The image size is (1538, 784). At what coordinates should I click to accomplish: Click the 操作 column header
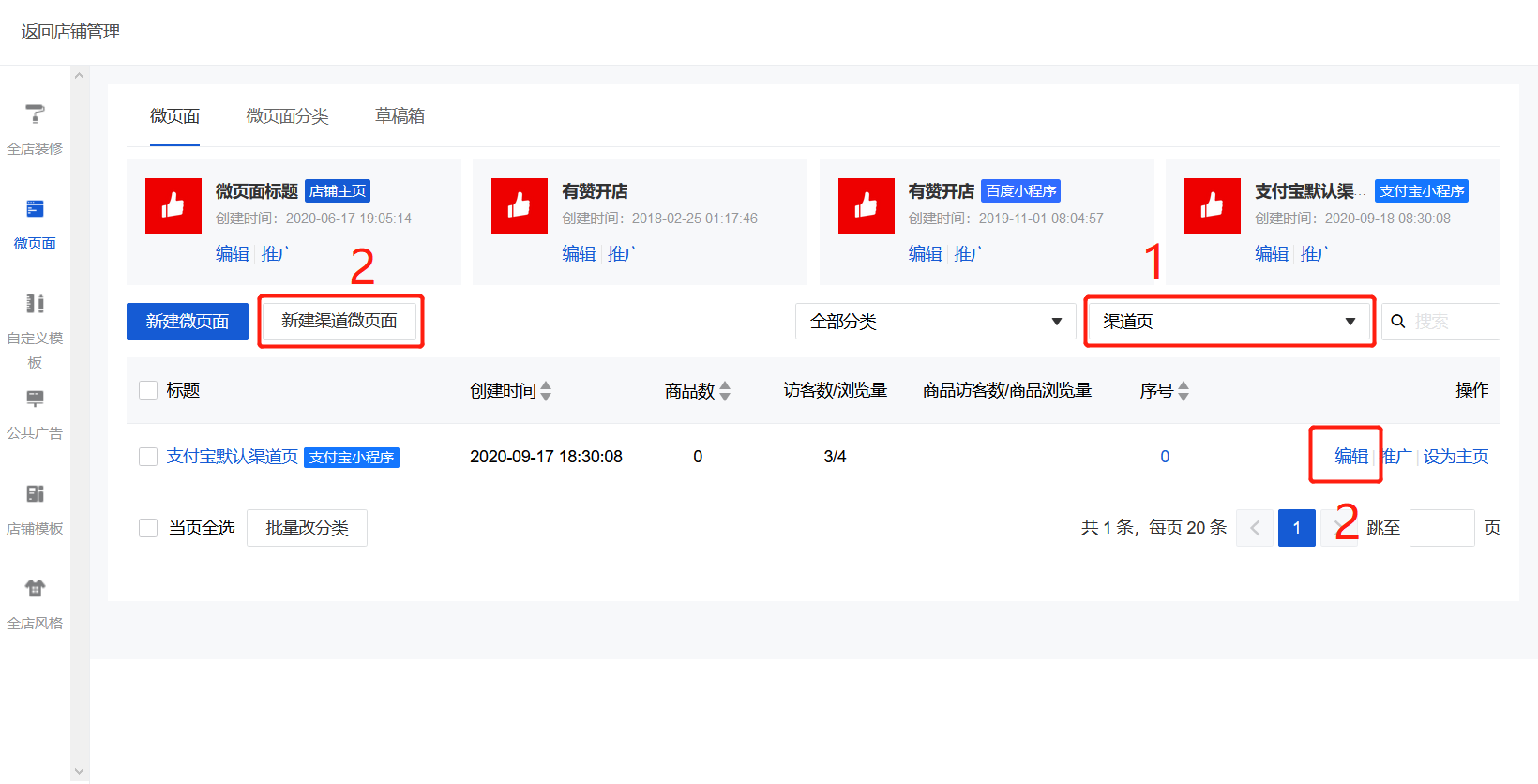(1472, 390)
